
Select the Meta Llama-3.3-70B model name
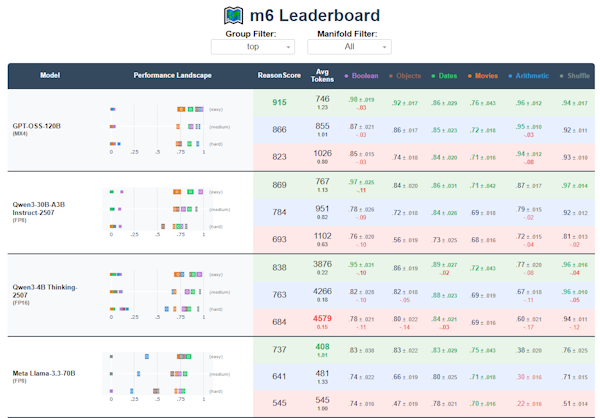click(44, 373)
